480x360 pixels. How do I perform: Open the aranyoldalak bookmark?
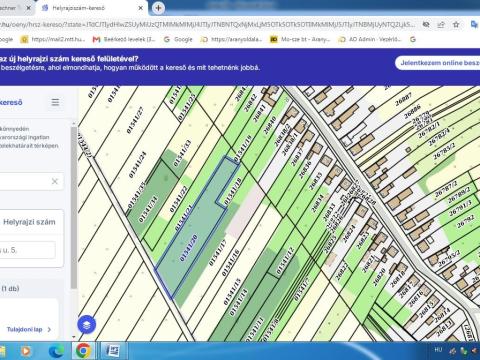tap(231, 39)
